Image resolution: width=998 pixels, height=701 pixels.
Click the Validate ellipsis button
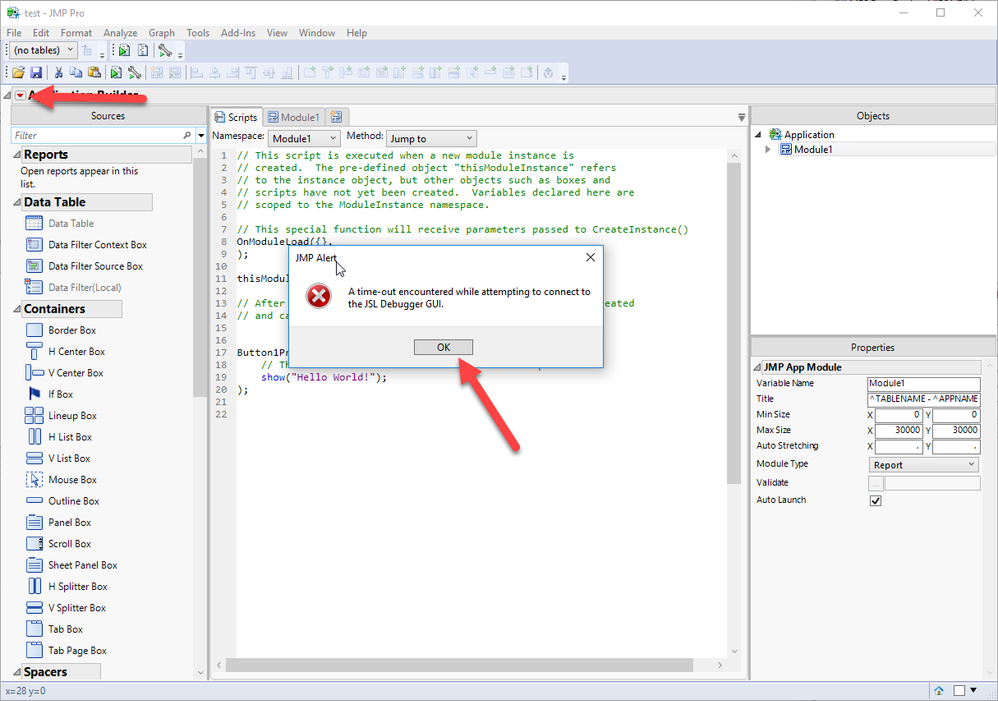(876, 483)
